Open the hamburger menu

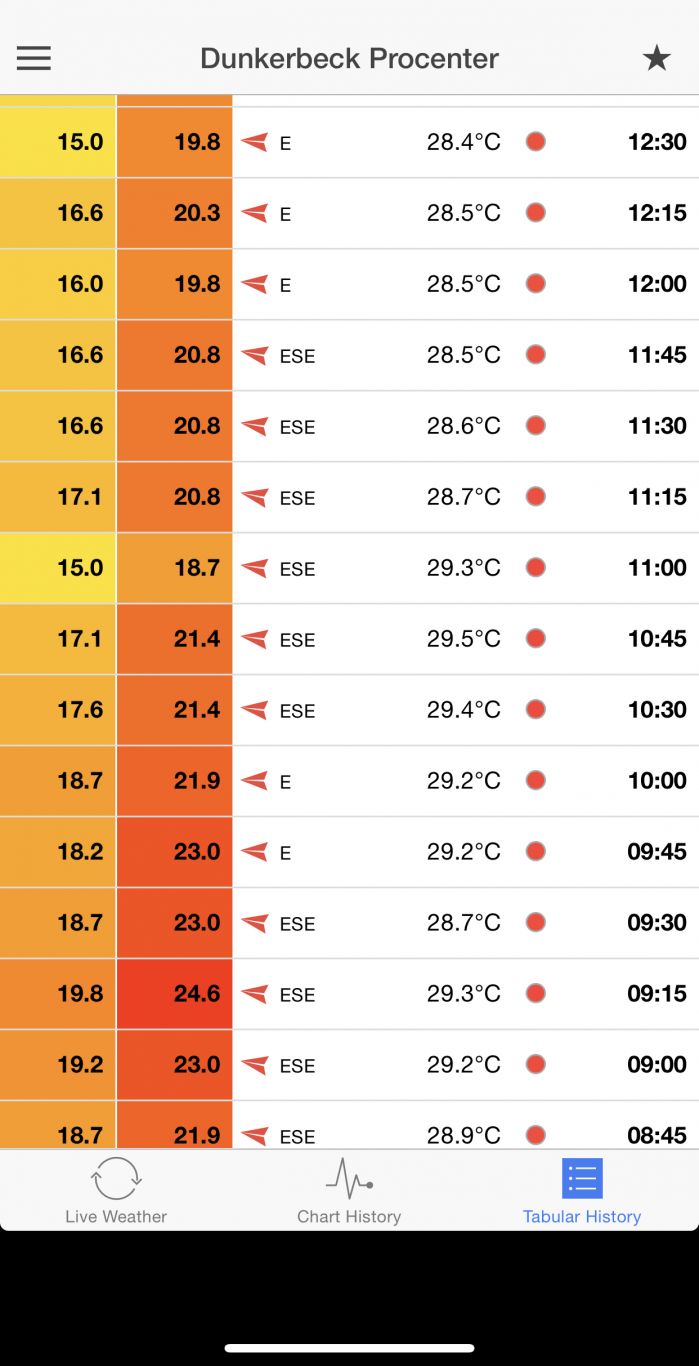click(33, 58)
